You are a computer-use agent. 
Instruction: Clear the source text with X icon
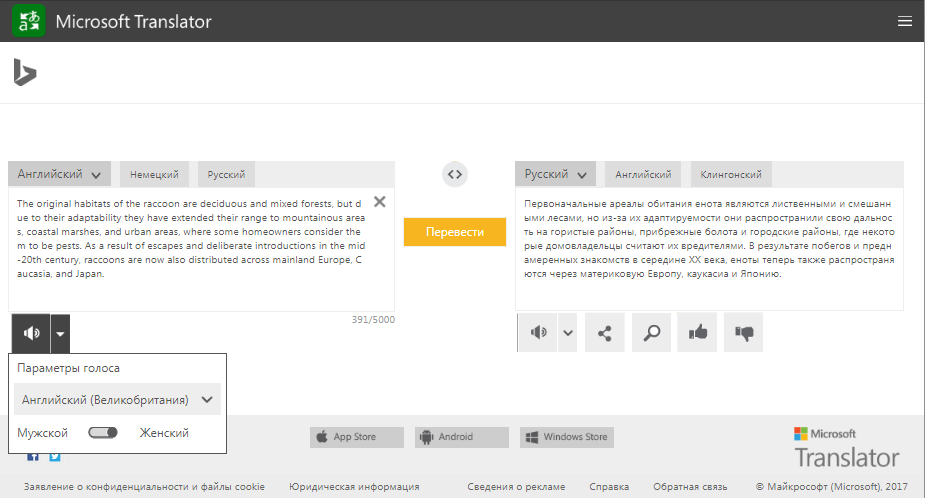[380, 202]
